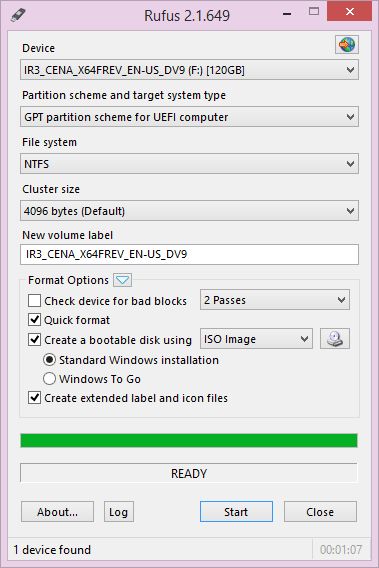Expand the Partition scheme dropdown
This screenshot has height=568, width=379.
(189, 117)
